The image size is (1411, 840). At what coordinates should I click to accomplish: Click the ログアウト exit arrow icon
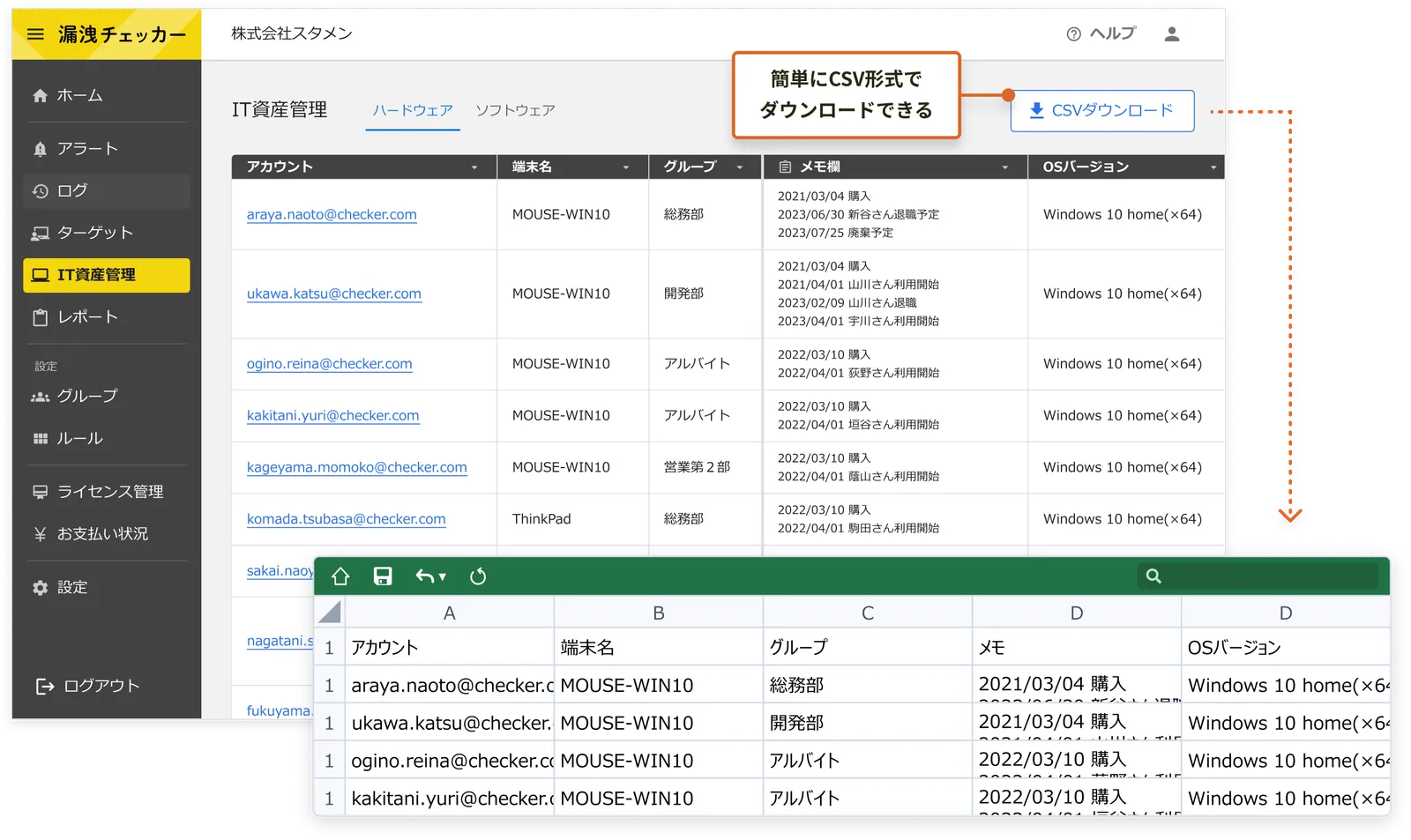44,687
